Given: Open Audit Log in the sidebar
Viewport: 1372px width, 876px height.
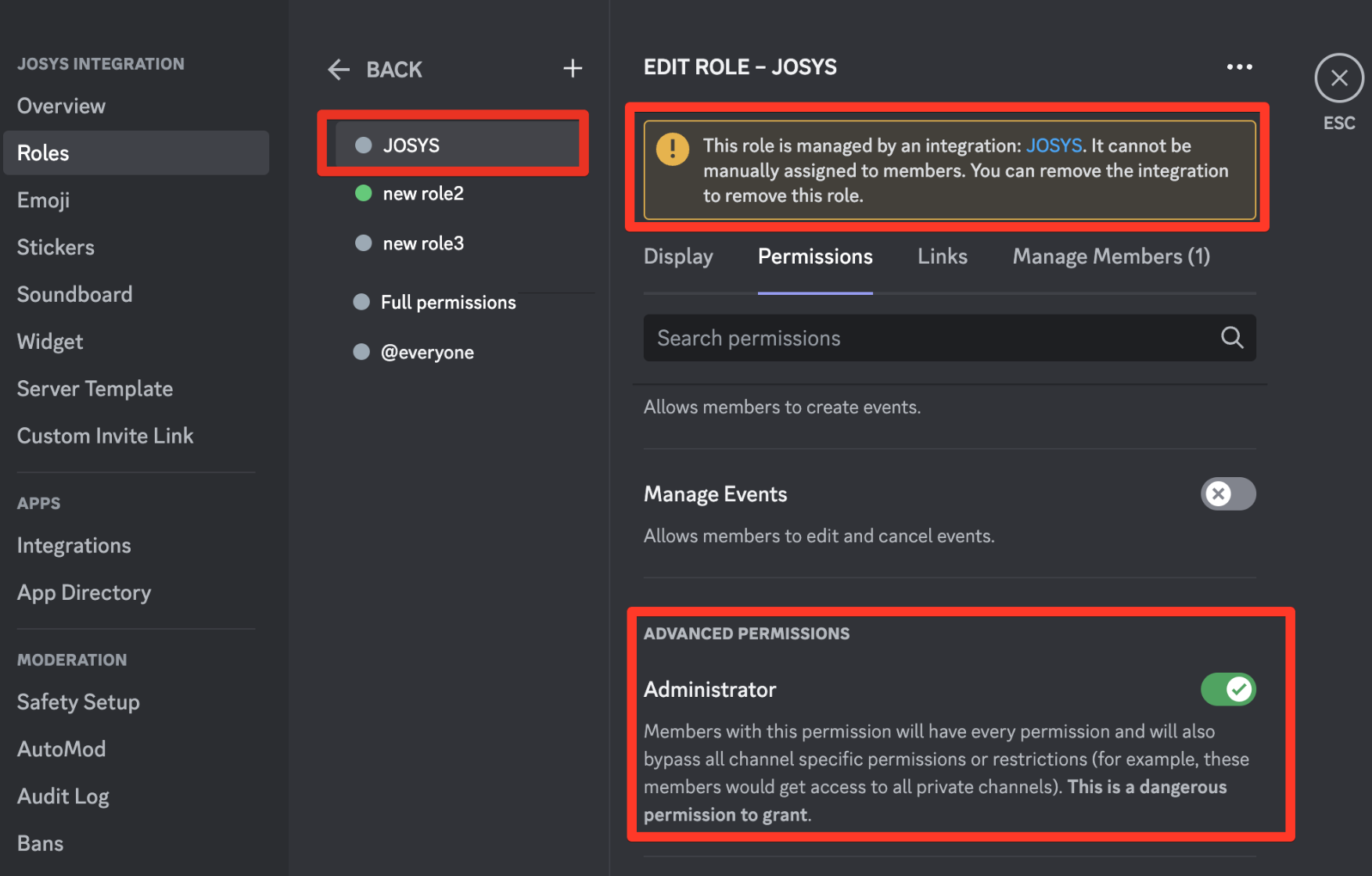Looking at the screenshot, I should click(x=63, y=796).
